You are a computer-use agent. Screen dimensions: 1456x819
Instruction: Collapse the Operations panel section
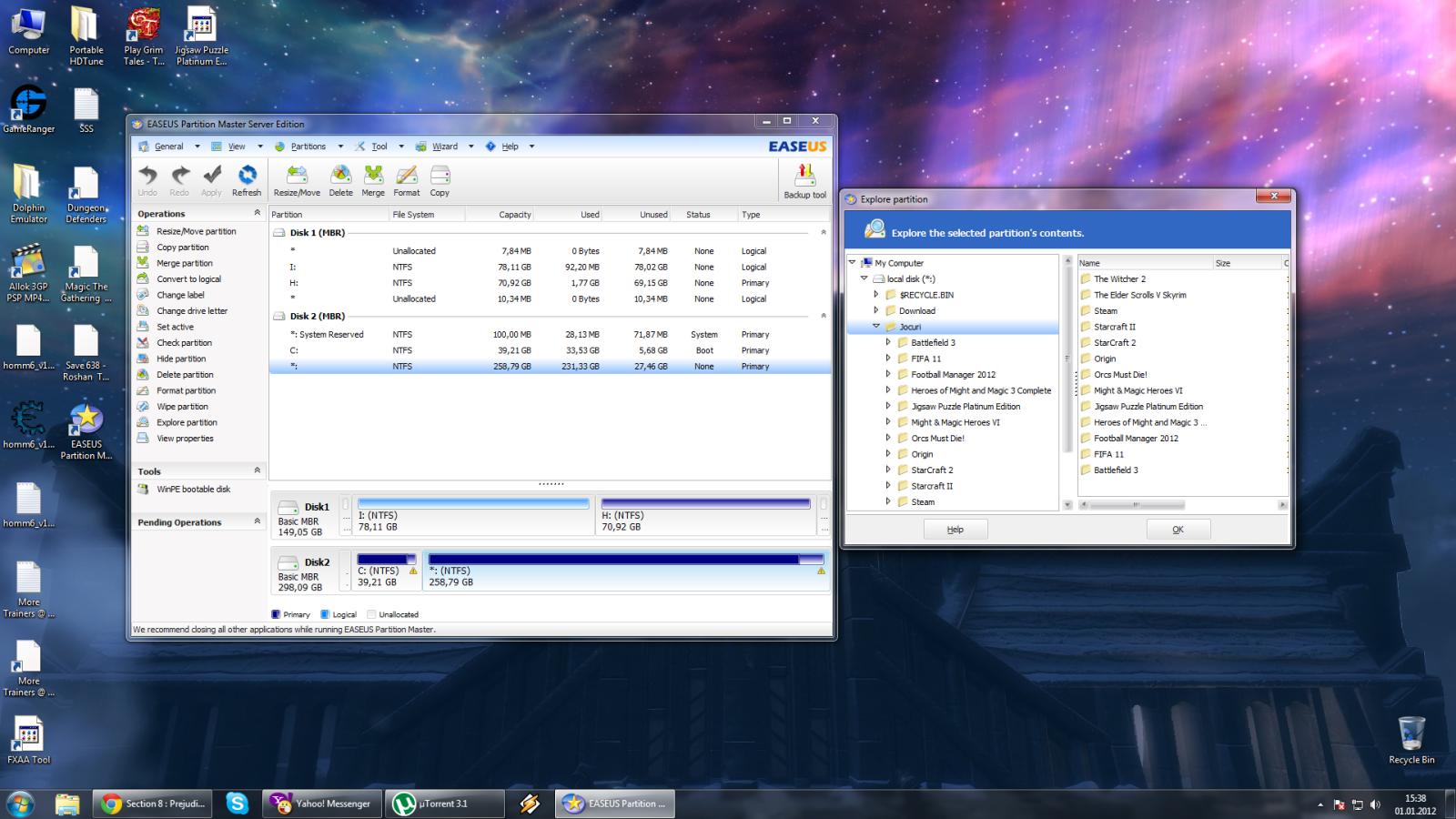(x=257, y=213)
